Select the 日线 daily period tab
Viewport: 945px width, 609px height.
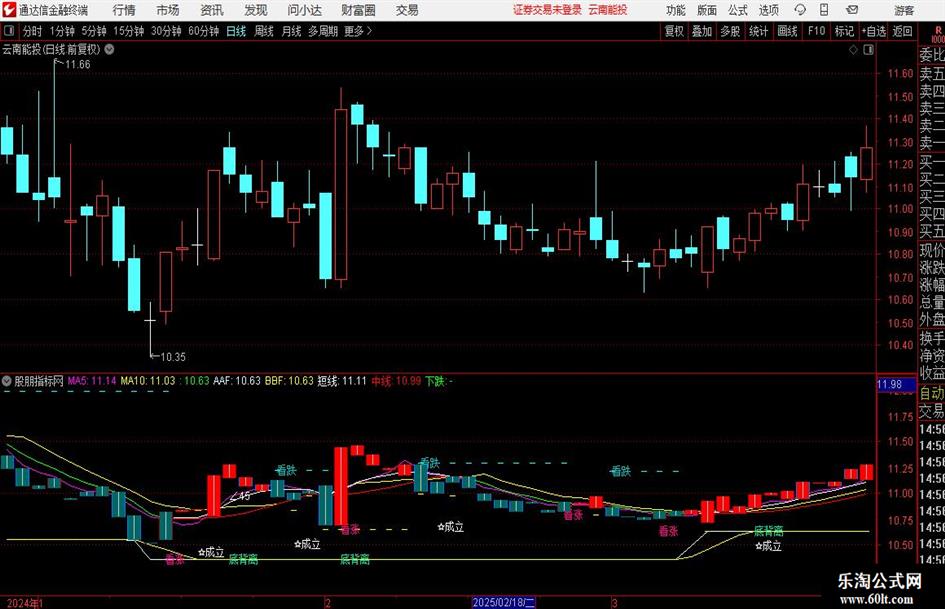236,31
